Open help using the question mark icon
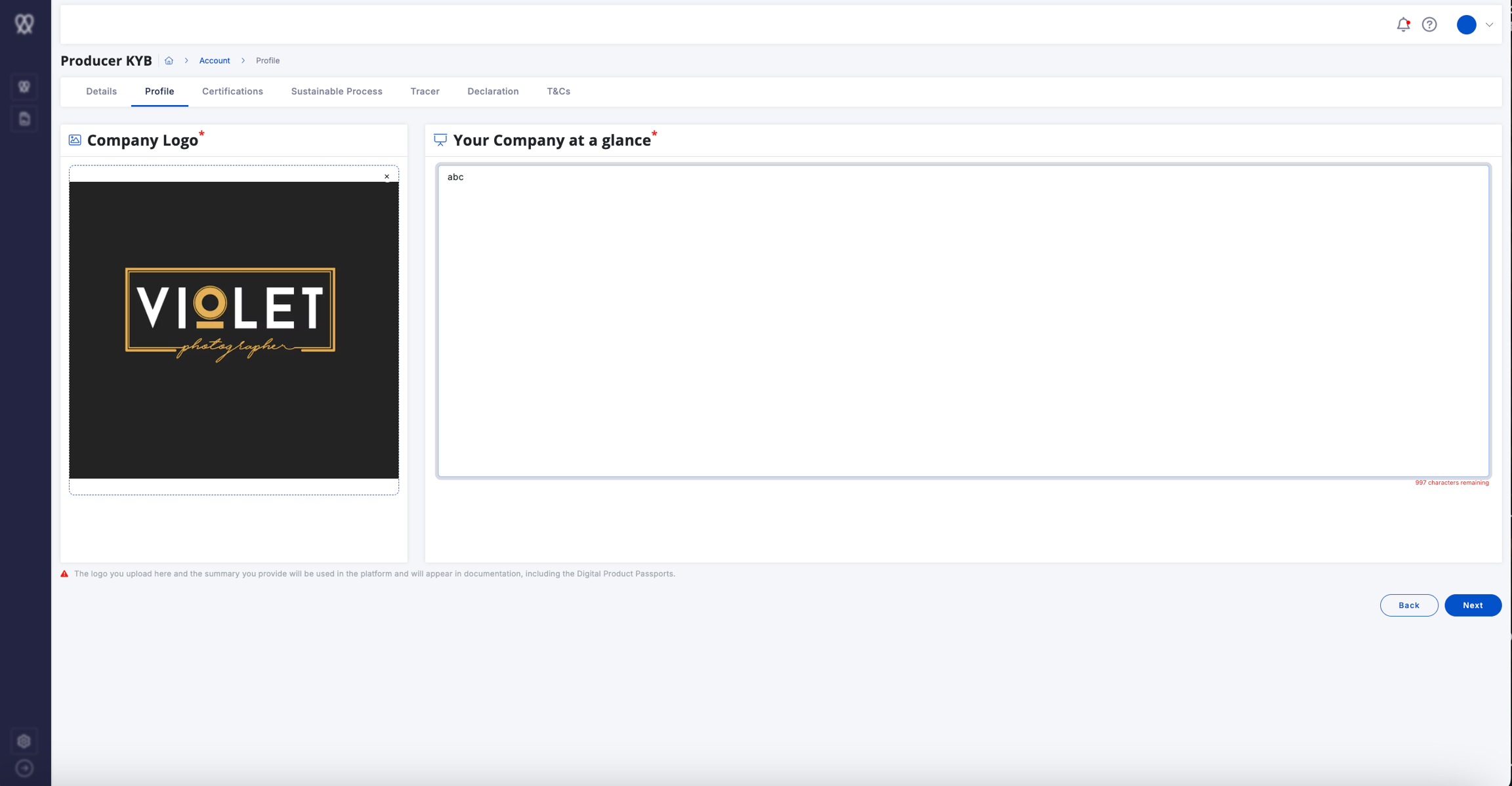The height and width of the screenshot is (786, 1512). point(1429,24)
